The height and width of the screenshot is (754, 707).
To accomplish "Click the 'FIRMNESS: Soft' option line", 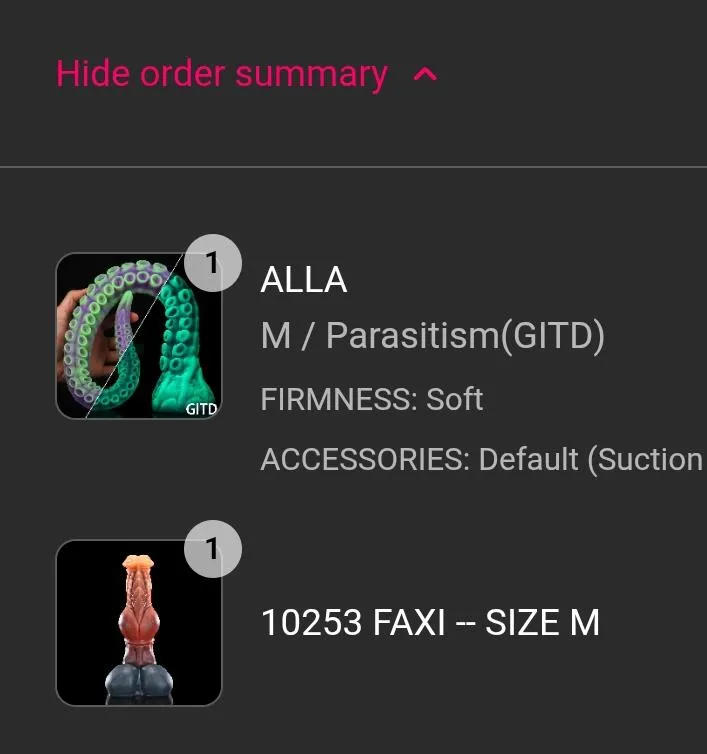I will click(x=371, y=399).
